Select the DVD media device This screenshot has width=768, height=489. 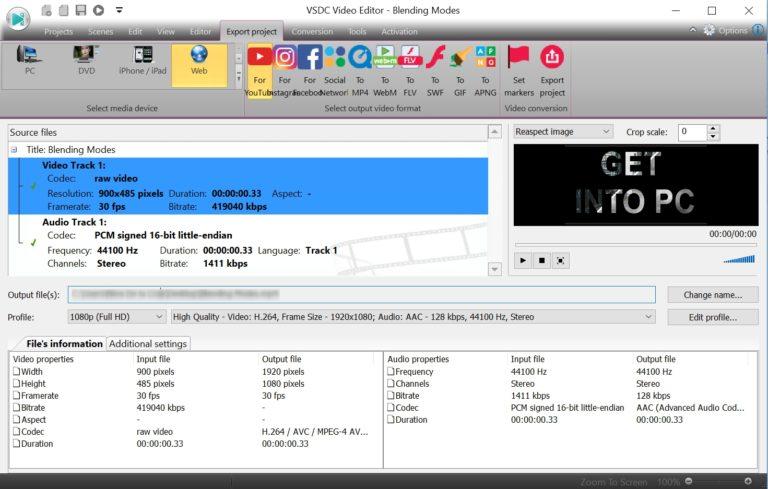86,61
